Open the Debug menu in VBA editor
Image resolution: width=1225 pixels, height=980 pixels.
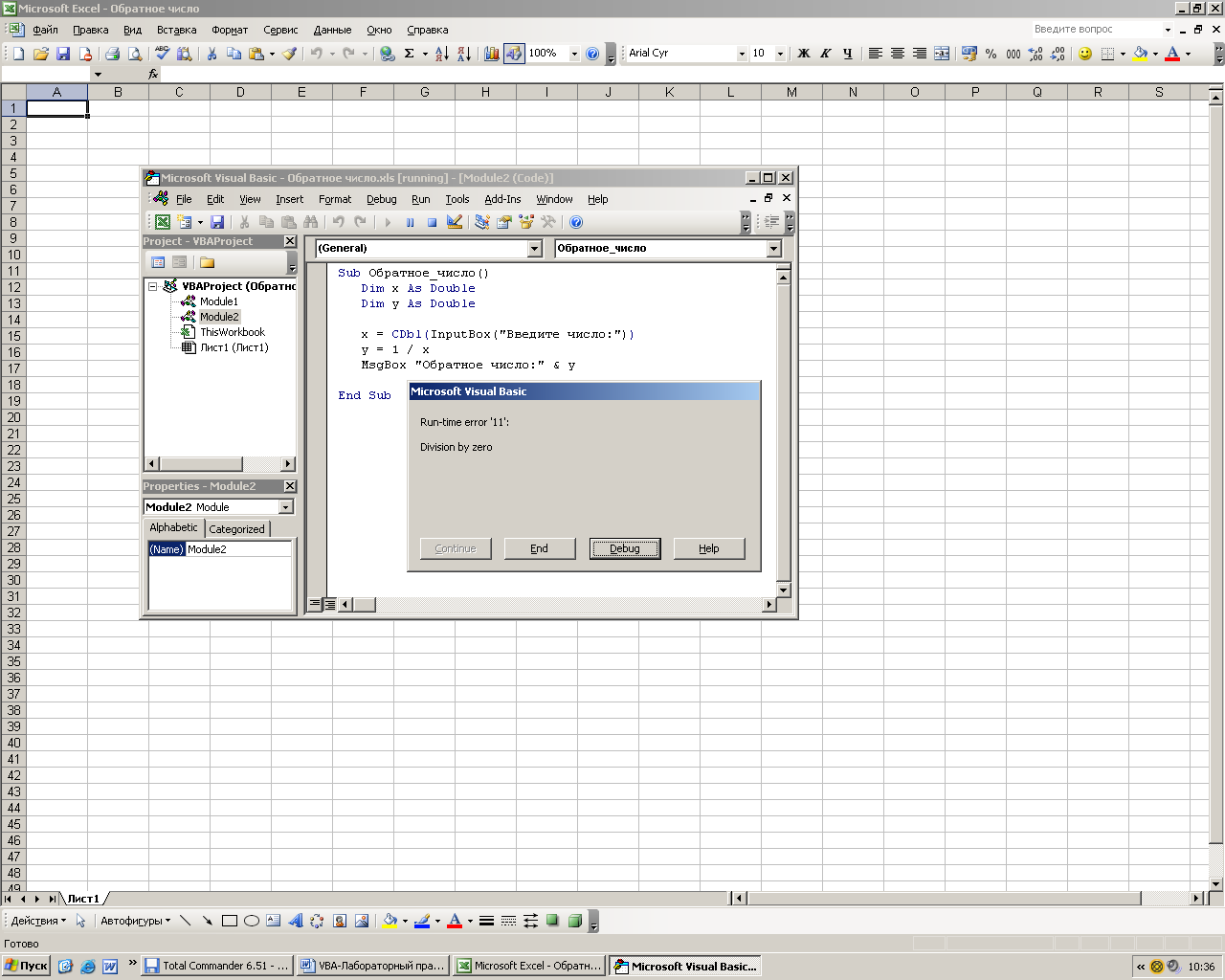pyautogui.click(x=382, y=199)
